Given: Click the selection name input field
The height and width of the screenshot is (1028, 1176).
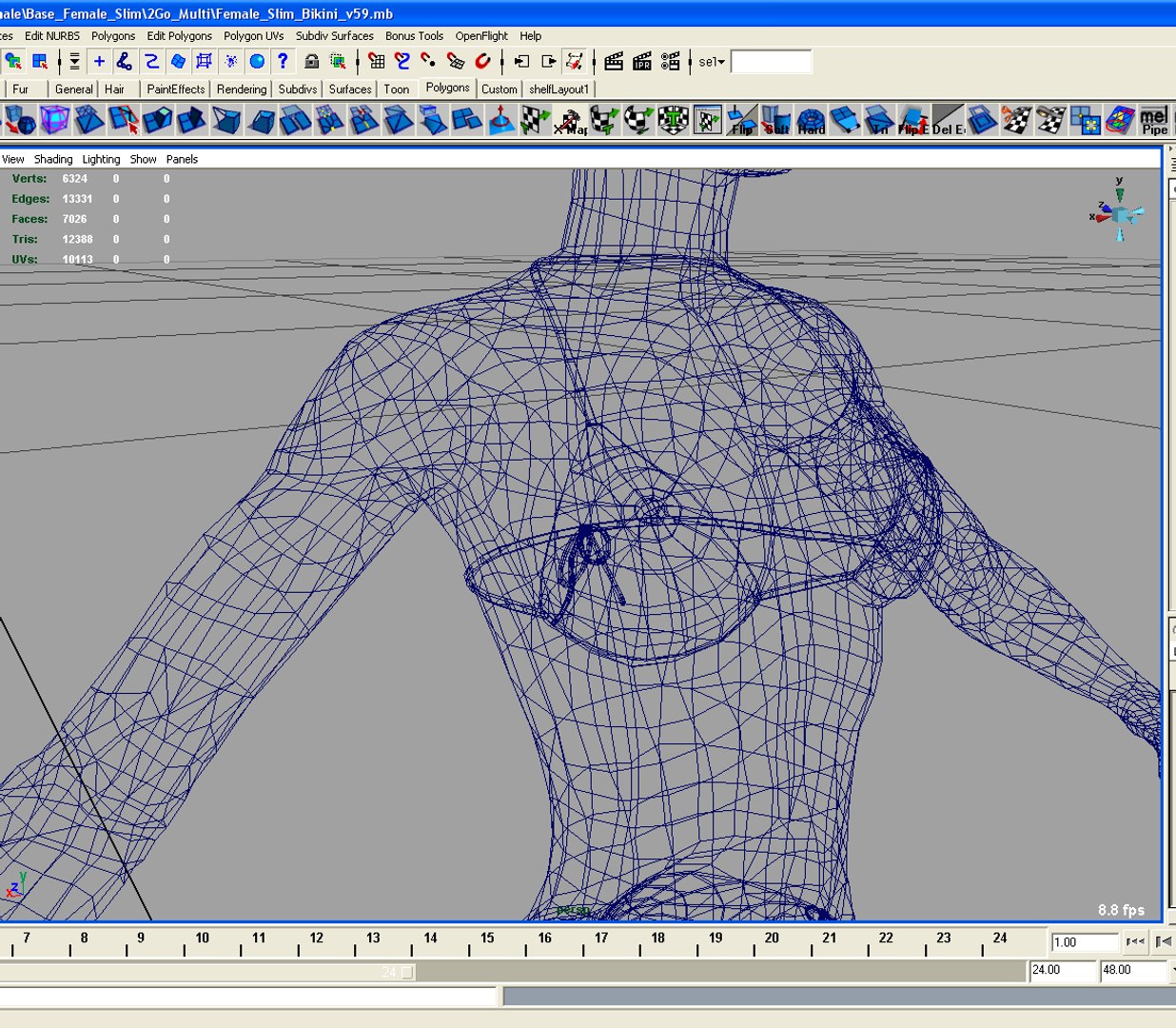Looking at the screenshot, I should click(771, 62).
